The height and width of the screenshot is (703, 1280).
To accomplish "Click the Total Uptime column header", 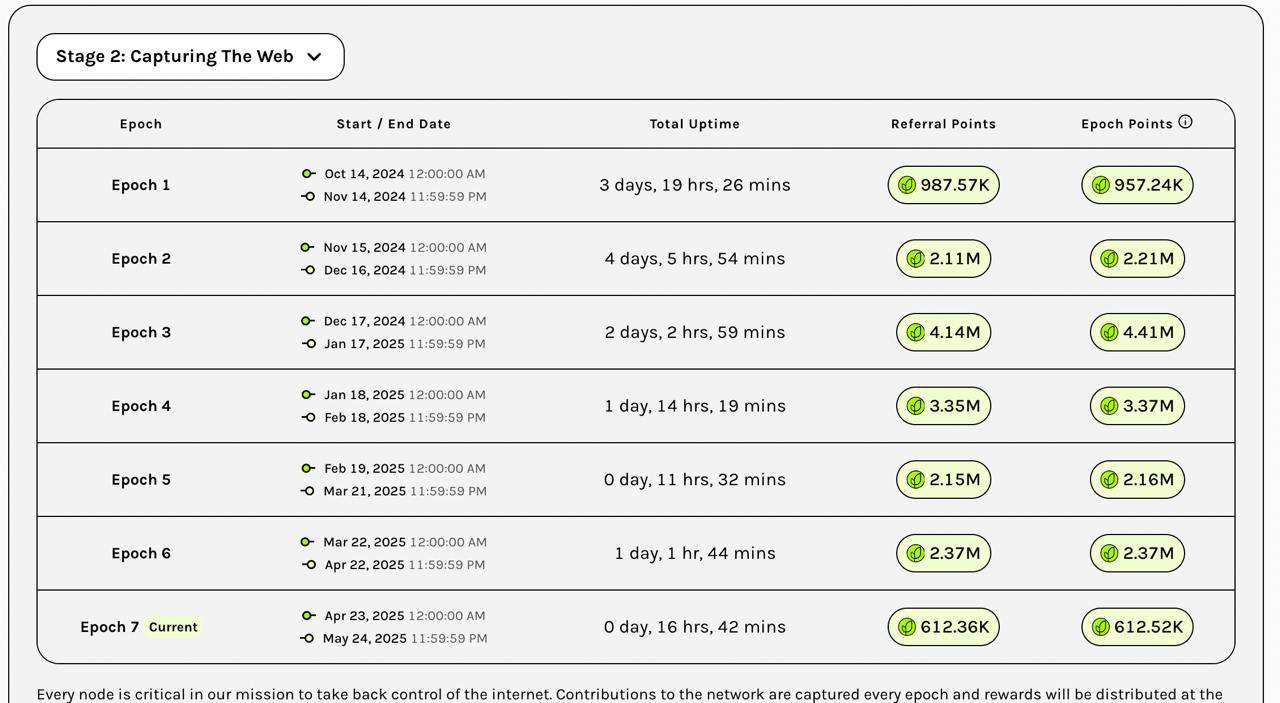I will 695,124.
